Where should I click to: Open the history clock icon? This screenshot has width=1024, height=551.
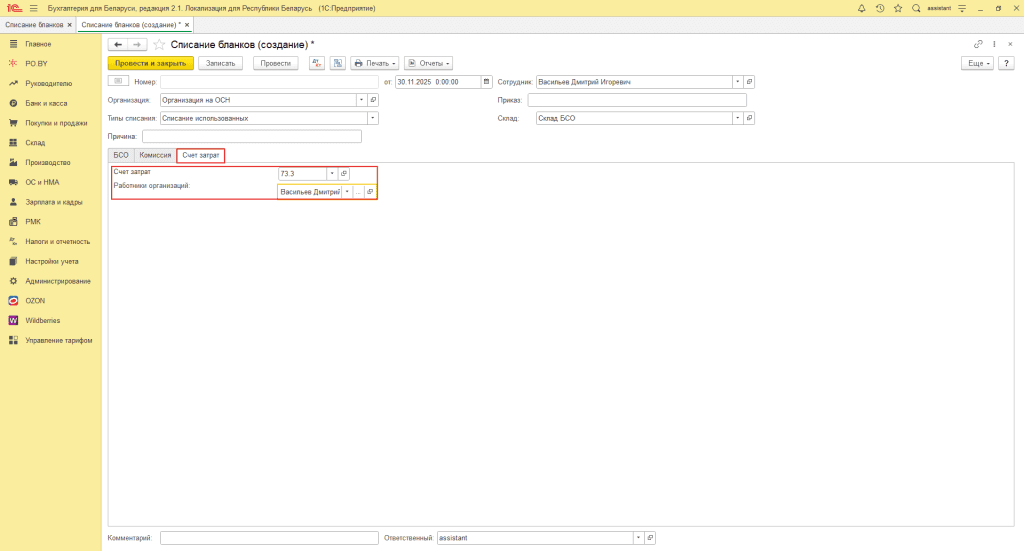(880, 8)
